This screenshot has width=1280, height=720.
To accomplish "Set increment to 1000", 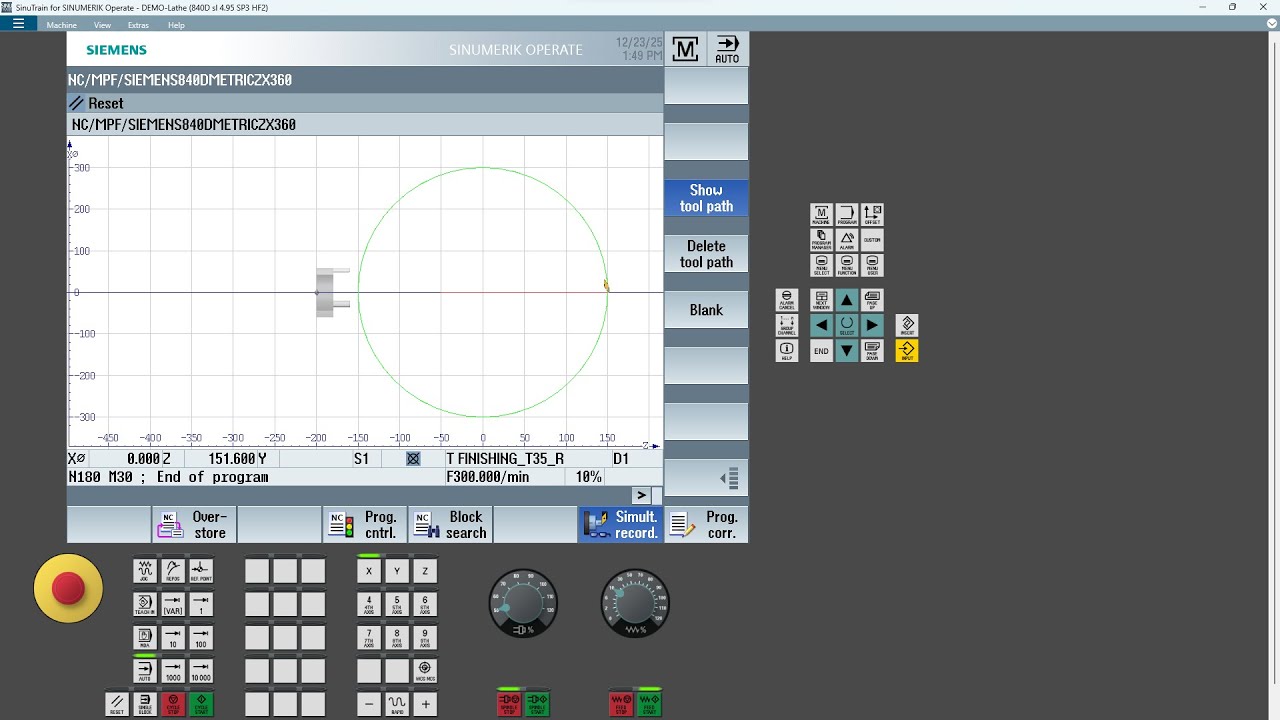I will point(173,670).
